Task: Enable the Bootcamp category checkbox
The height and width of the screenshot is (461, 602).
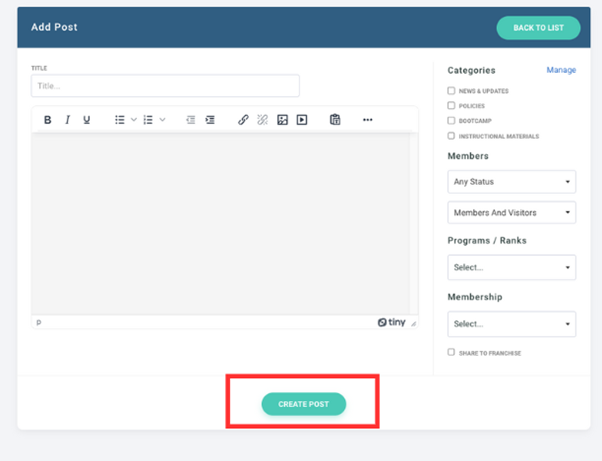Action: pyautogui.click(x=451, y=121)
